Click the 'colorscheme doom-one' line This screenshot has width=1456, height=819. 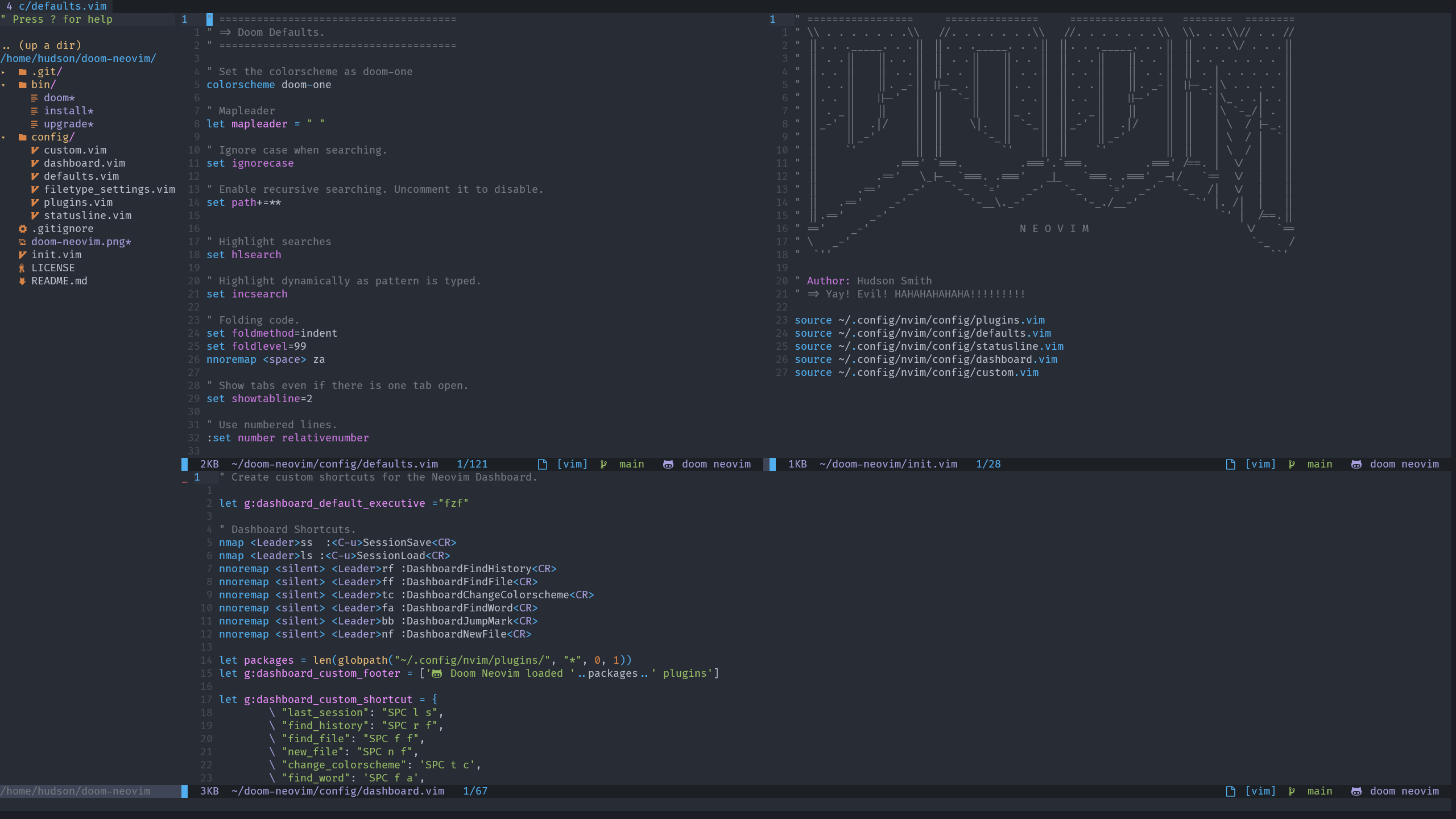pos(268,85)
